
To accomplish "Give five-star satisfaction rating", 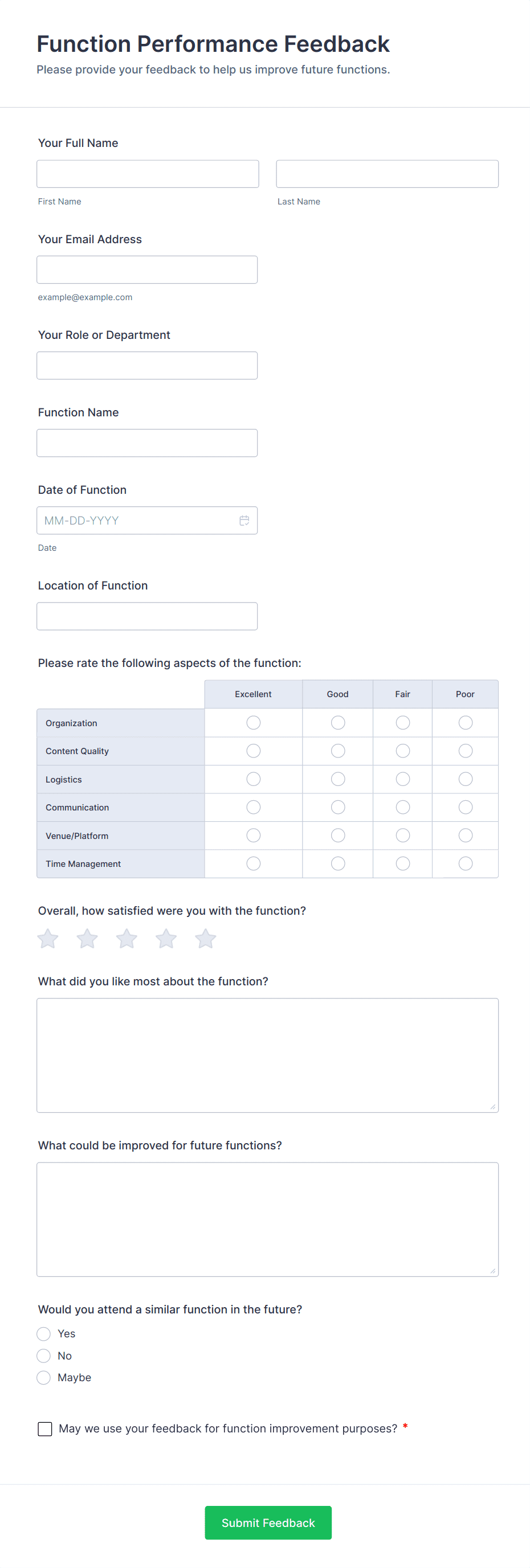I will pos(205,939).
